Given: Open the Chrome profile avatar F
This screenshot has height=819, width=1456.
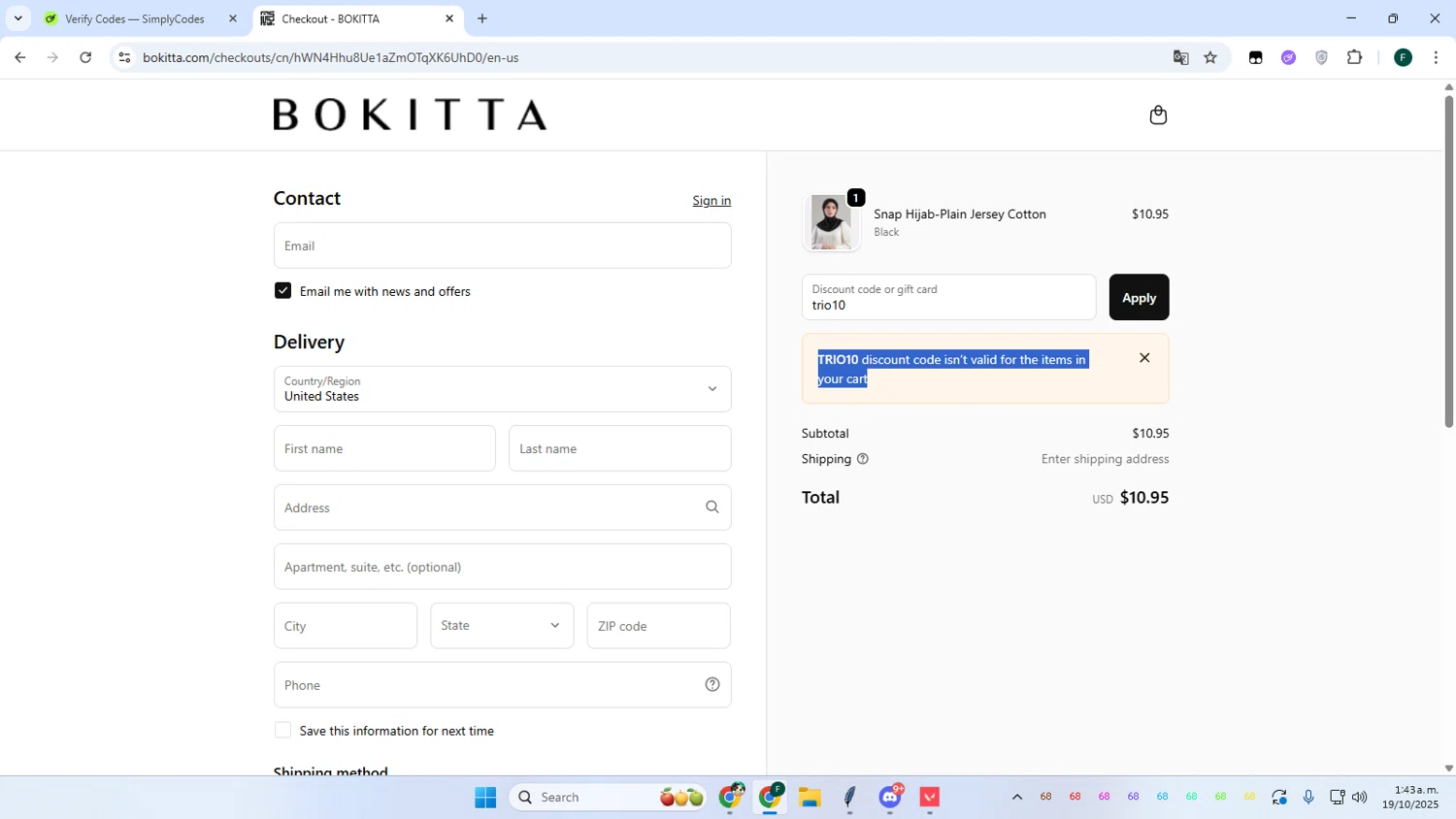Looking at the screenshot, I should (x=1403, y=57).
